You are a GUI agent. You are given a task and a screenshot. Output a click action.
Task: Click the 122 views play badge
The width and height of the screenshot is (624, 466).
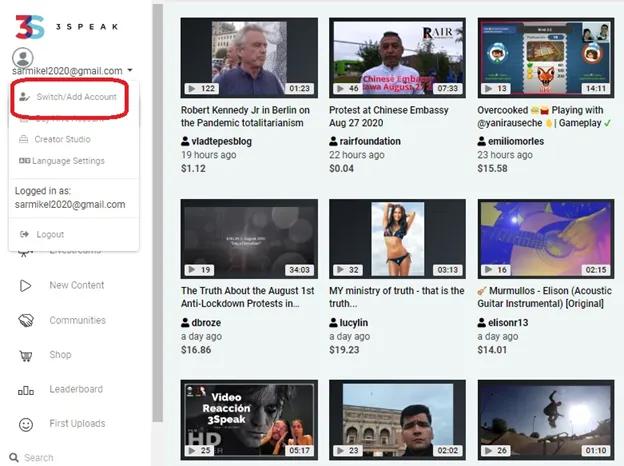201,88
